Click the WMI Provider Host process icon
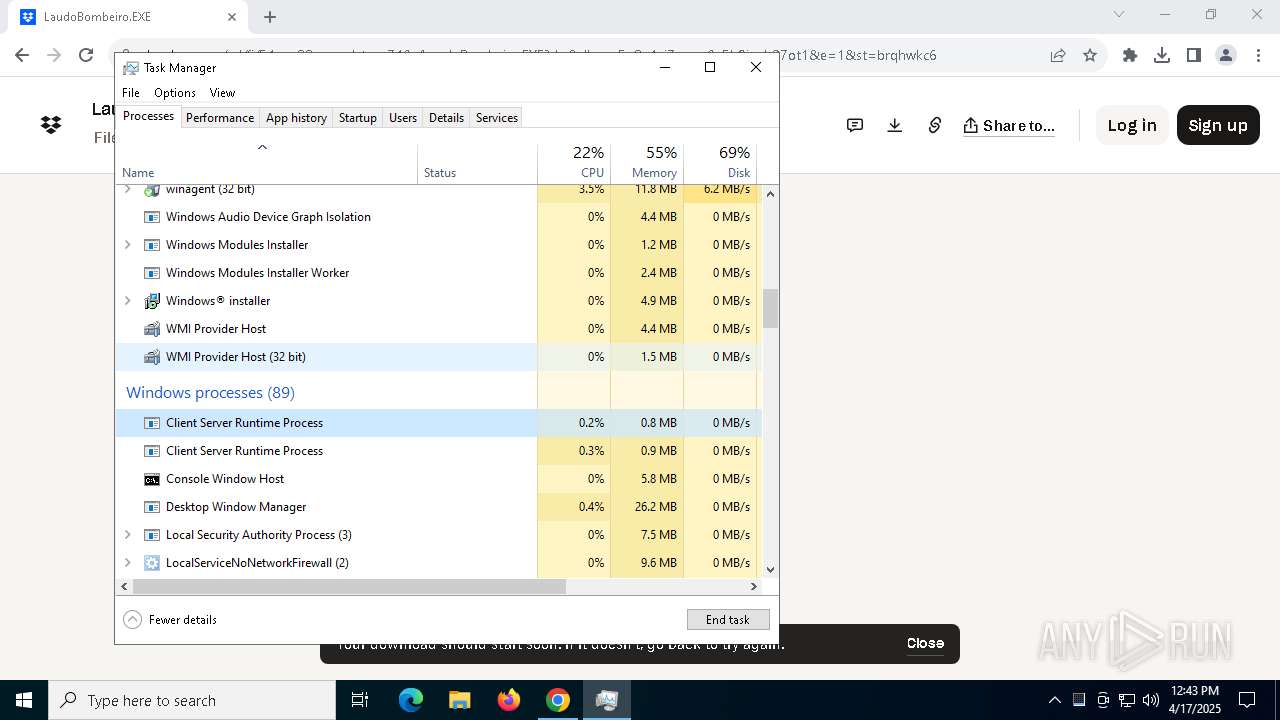The height and width of the screenshot is (720, 1280). coord(152,329)
